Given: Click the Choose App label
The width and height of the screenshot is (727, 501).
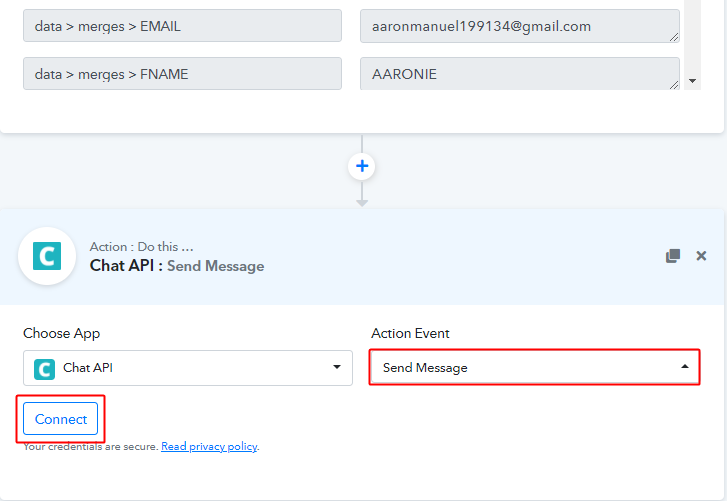Looking at the screenshot, I should click(x=62, y=333).
